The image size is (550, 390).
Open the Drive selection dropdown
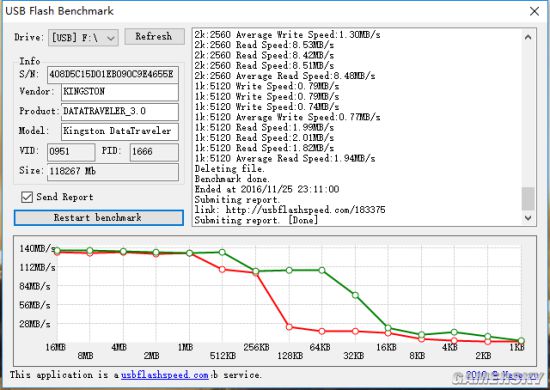tap(83, 38)
